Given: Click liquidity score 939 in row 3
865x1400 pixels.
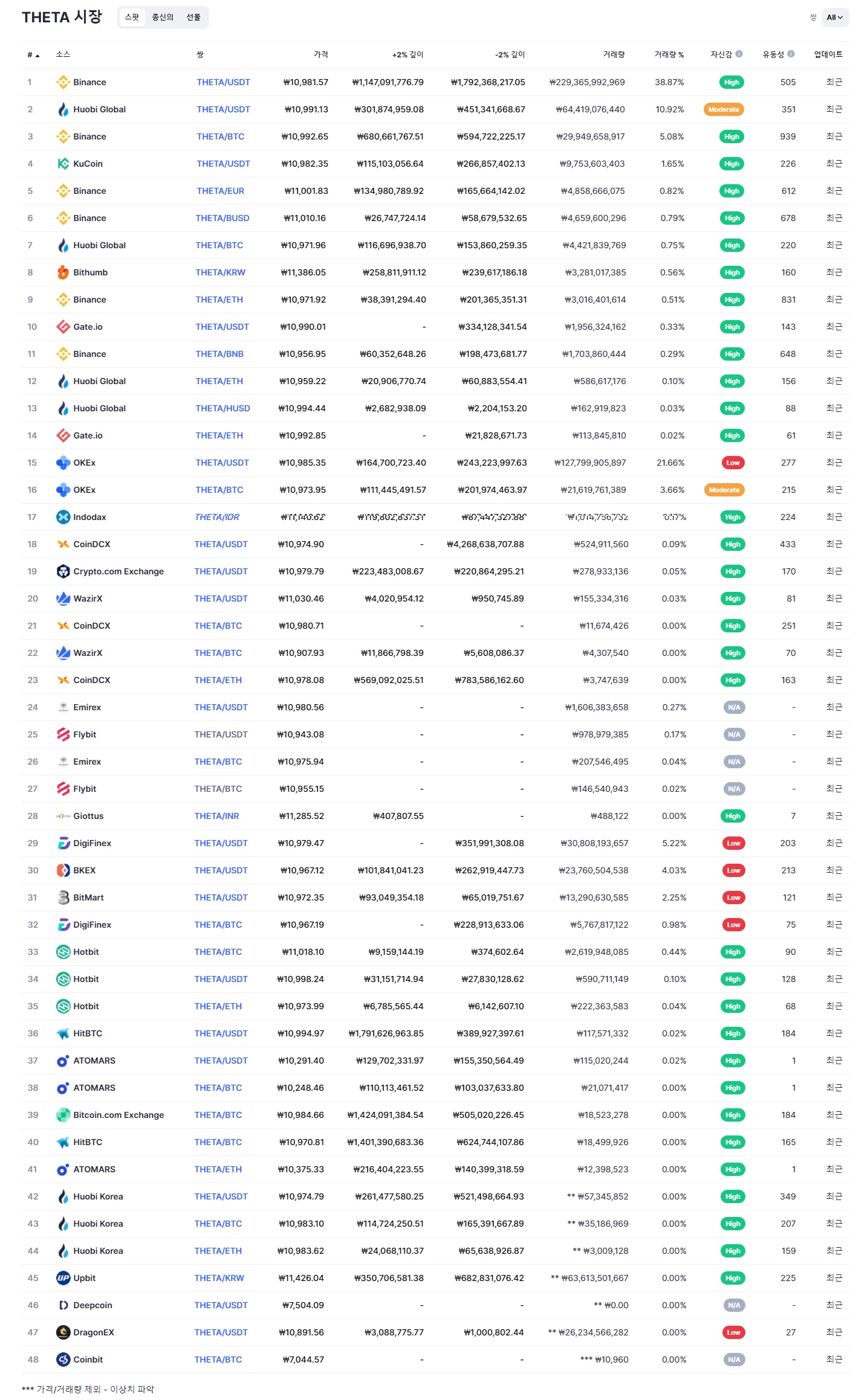Looking at the screenshot, I should click(788, 136).
